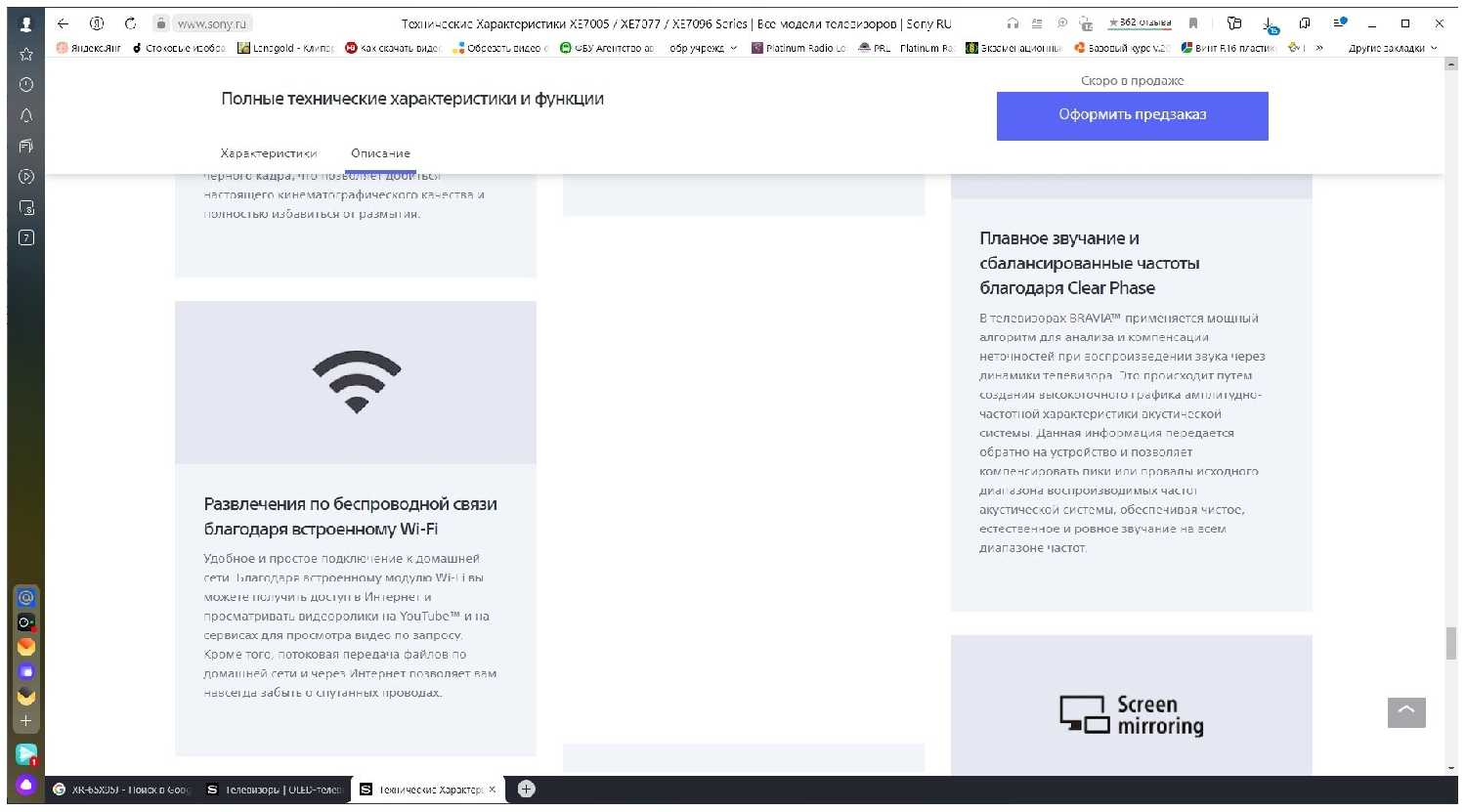Viewport: 1466px width, 812px height.
Task: Expand the Другие закладки bookmarks folder
Action: point(1392,48)
